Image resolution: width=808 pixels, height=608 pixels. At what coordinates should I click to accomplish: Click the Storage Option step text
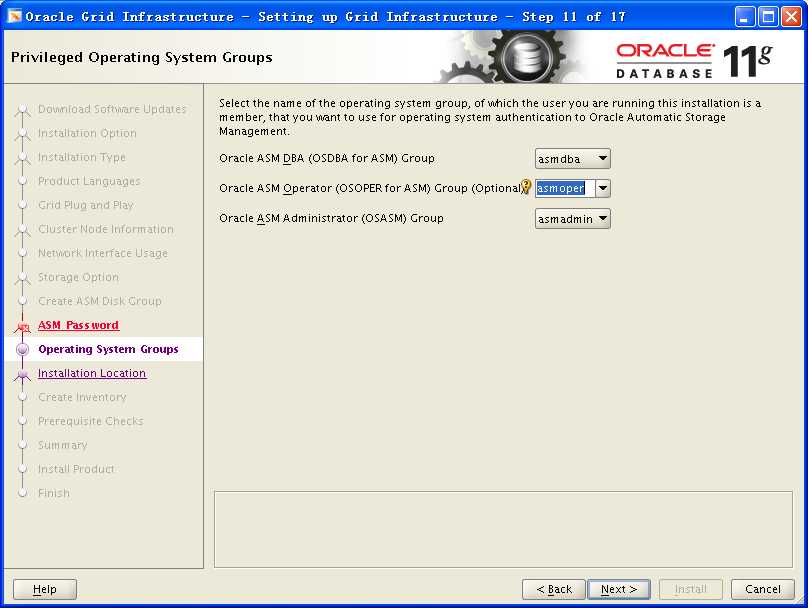(x=78, y=277)
